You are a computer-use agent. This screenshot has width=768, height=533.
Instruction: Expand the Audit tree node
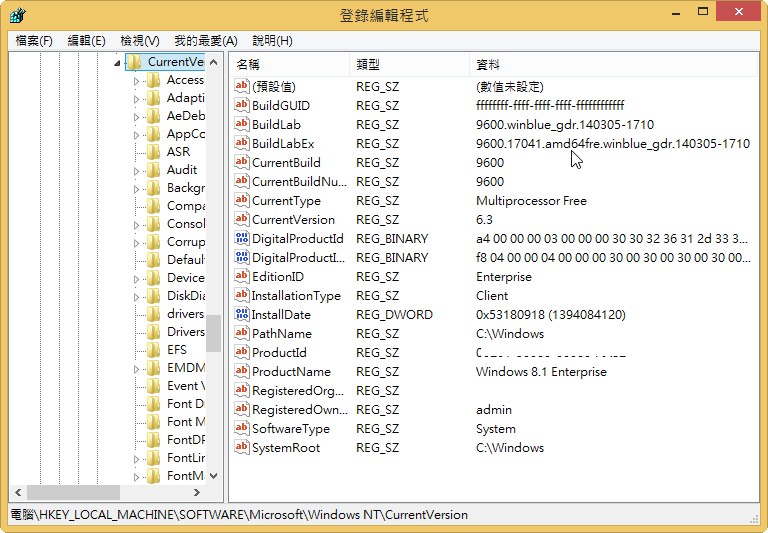coord(137,170)
